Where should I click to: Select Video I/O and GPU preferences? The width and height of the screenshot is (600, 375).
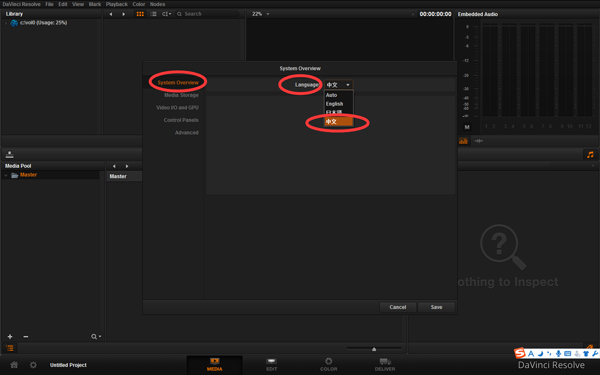click(177, 108)
